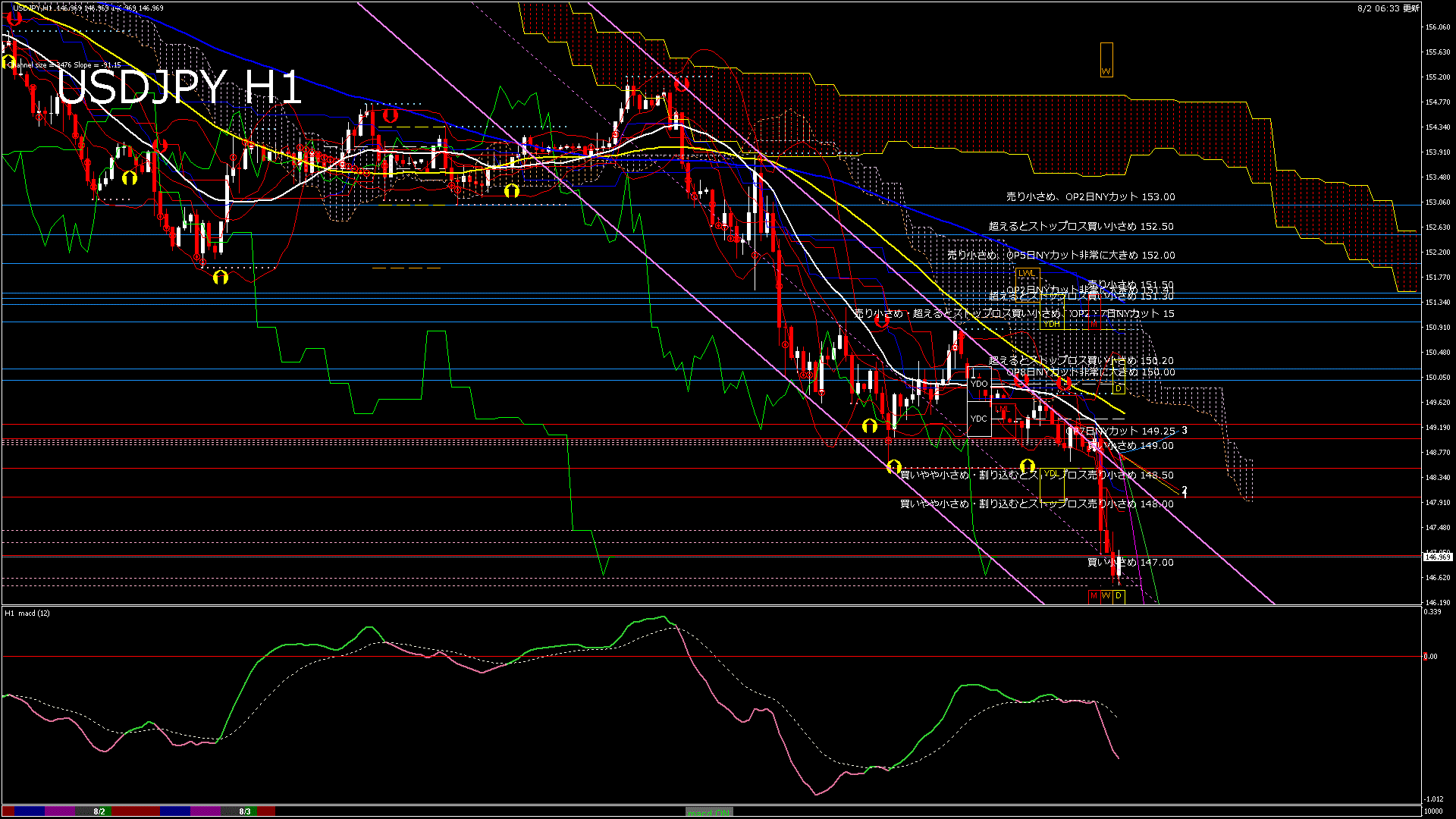
Task: Click the OP7日NYカット 149.25 label
Action: tap(1120, 431)
